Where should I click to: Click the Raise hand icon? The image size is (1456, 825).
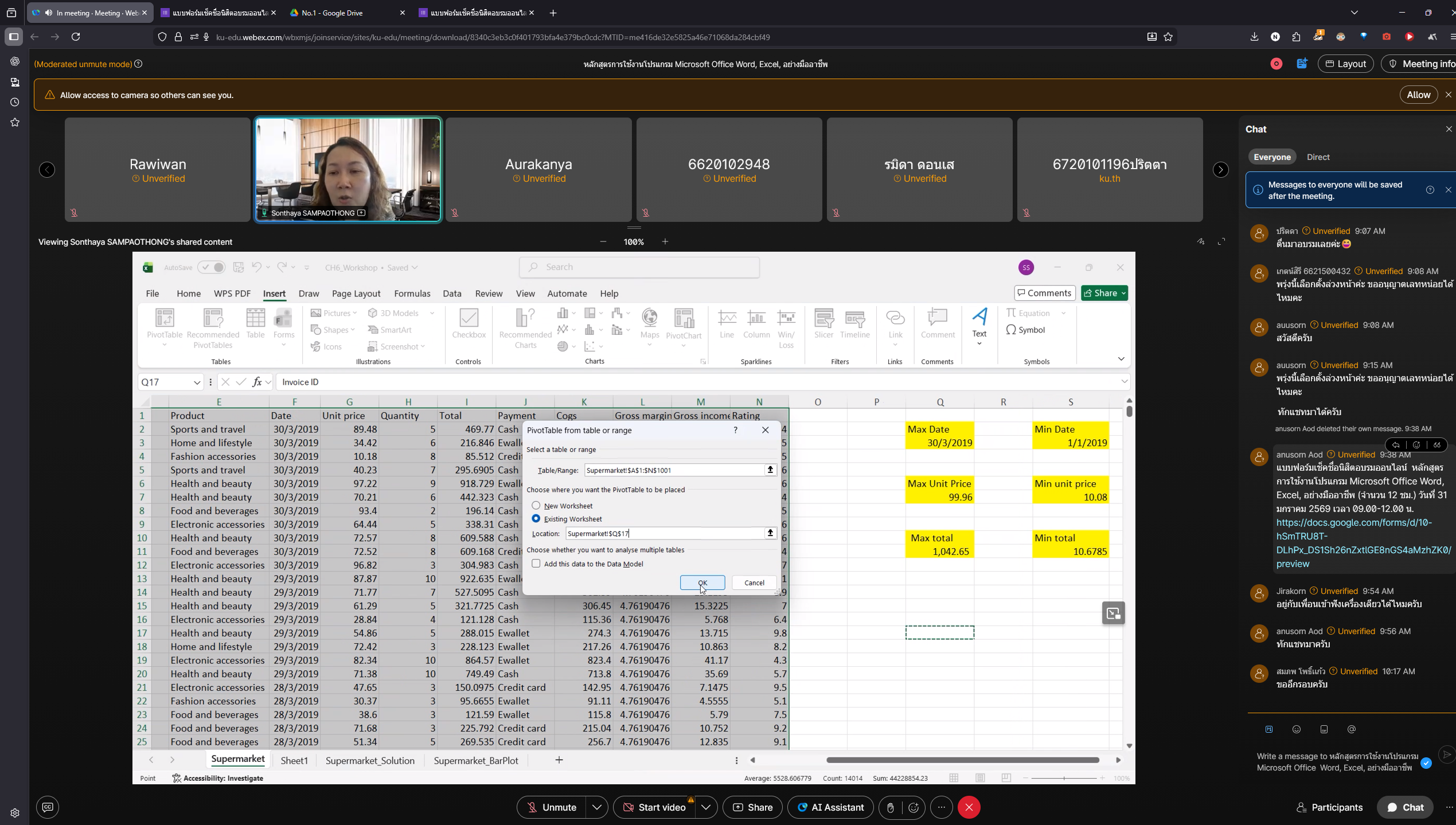click(891, 807)
